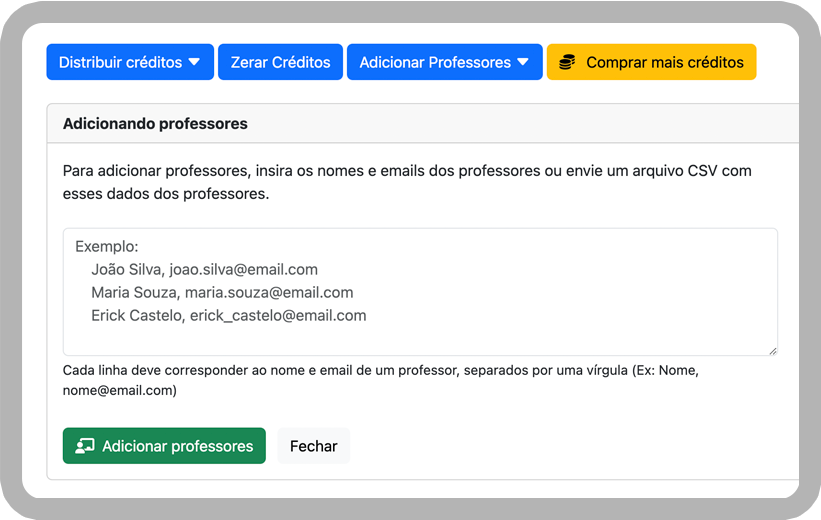Click the Maria Souza example line
The width and height of the screenshot is (821, 520).
(222, 292)
